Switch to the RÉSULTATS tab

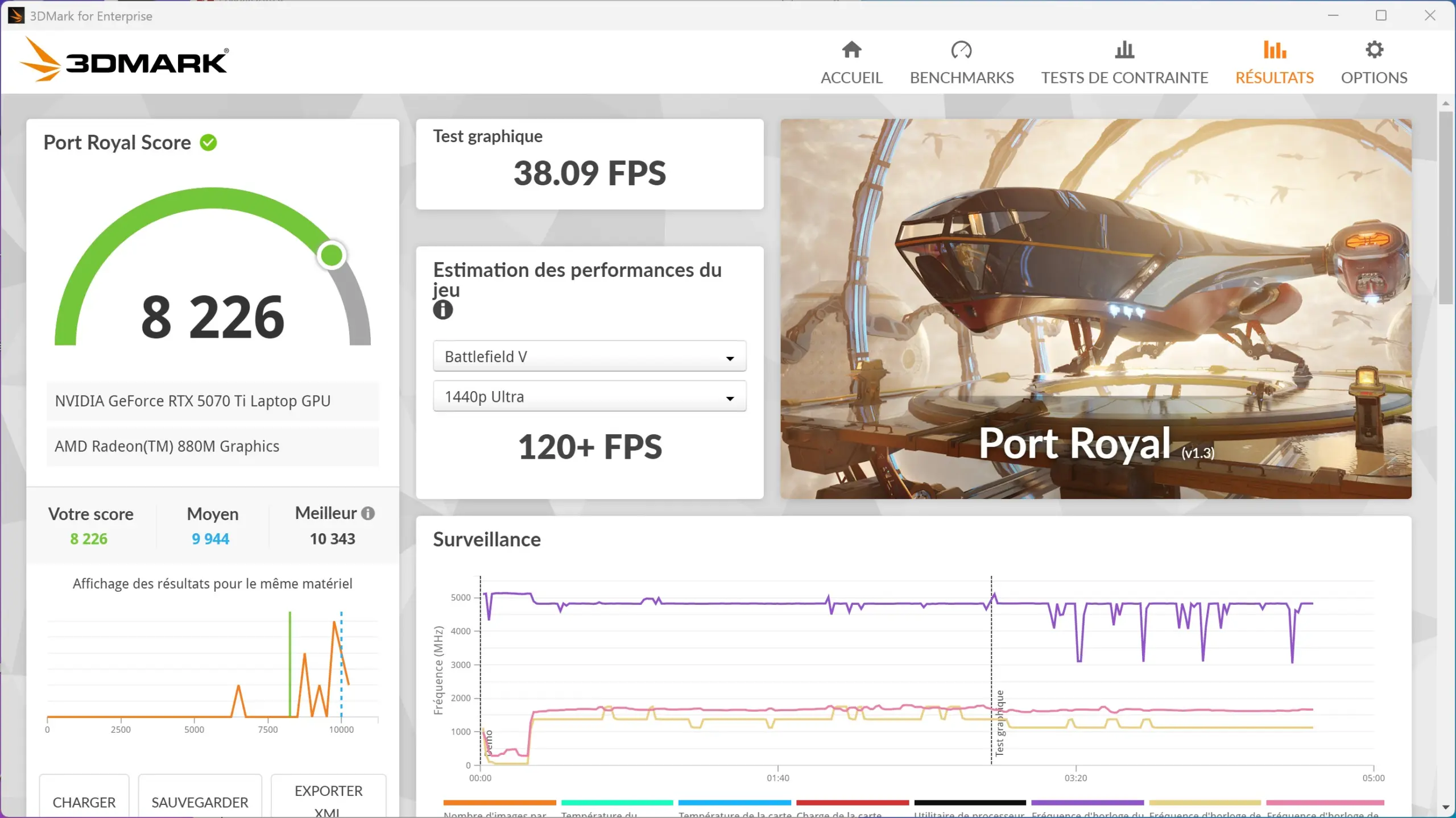coord(1275,77)
